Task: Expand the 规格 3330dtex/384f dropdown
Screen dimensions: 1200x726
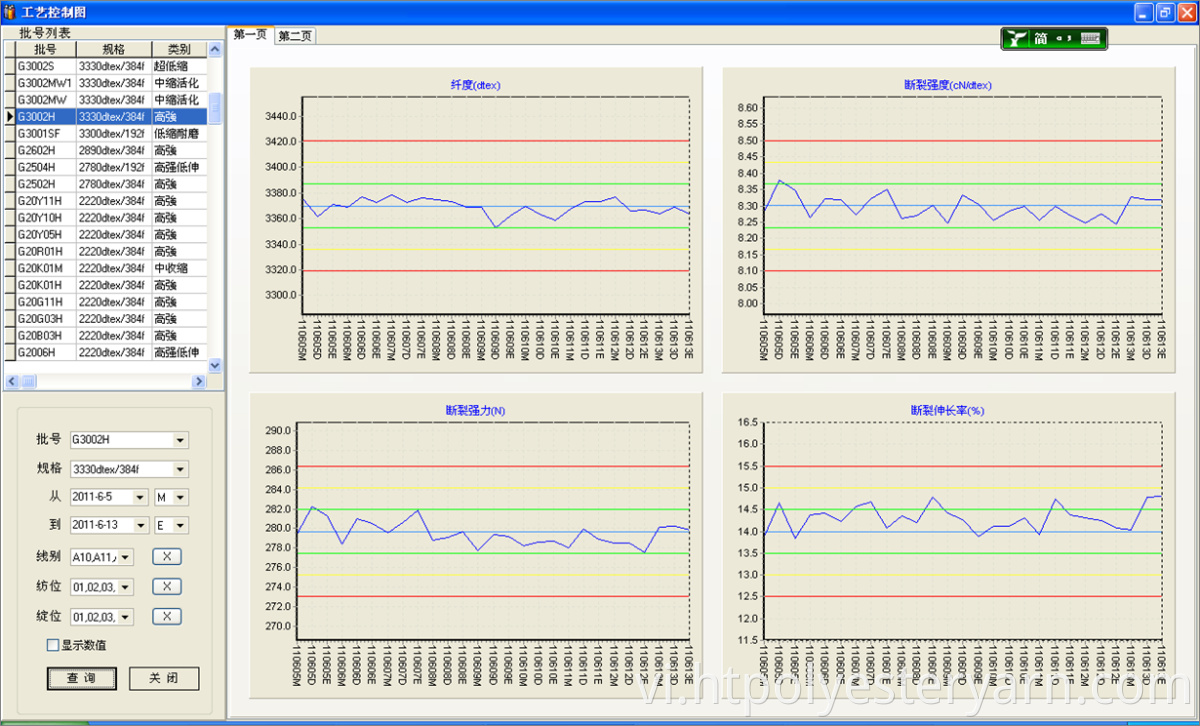Action: pyautogui.click(x=180, y=469)
